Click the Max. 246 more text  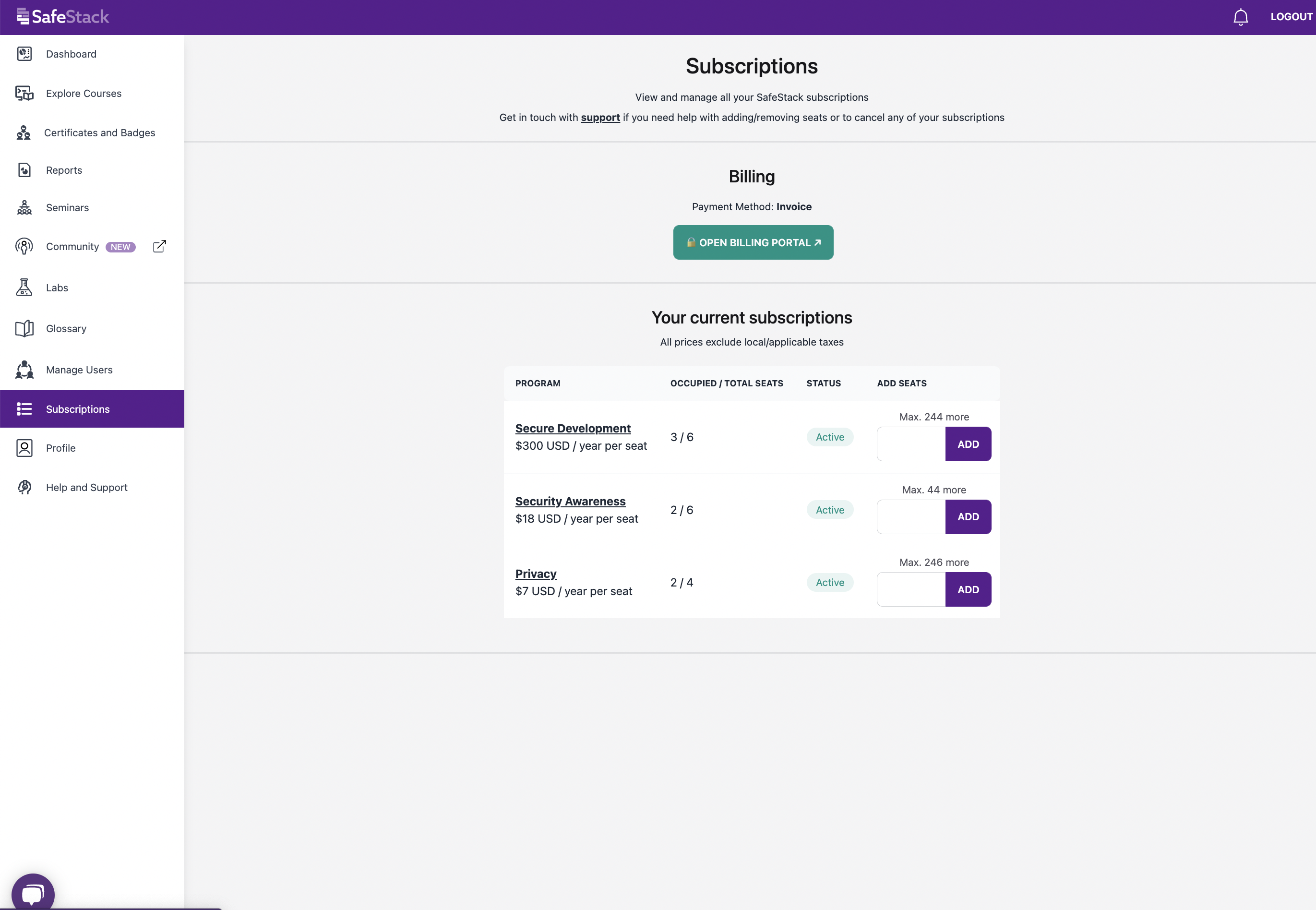pyautogui.click(x=934, y=562)
